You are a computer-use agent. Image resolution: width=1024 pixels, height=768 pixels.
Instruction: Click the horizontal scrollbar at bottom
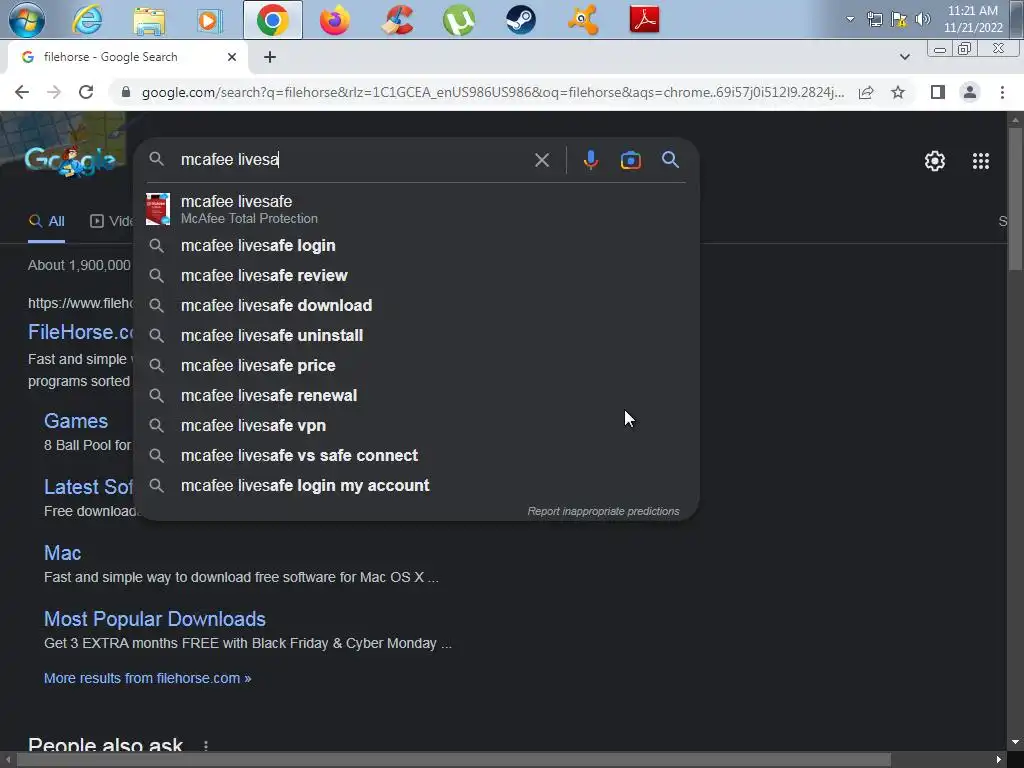pyautogui.click(x=454, y=760)
